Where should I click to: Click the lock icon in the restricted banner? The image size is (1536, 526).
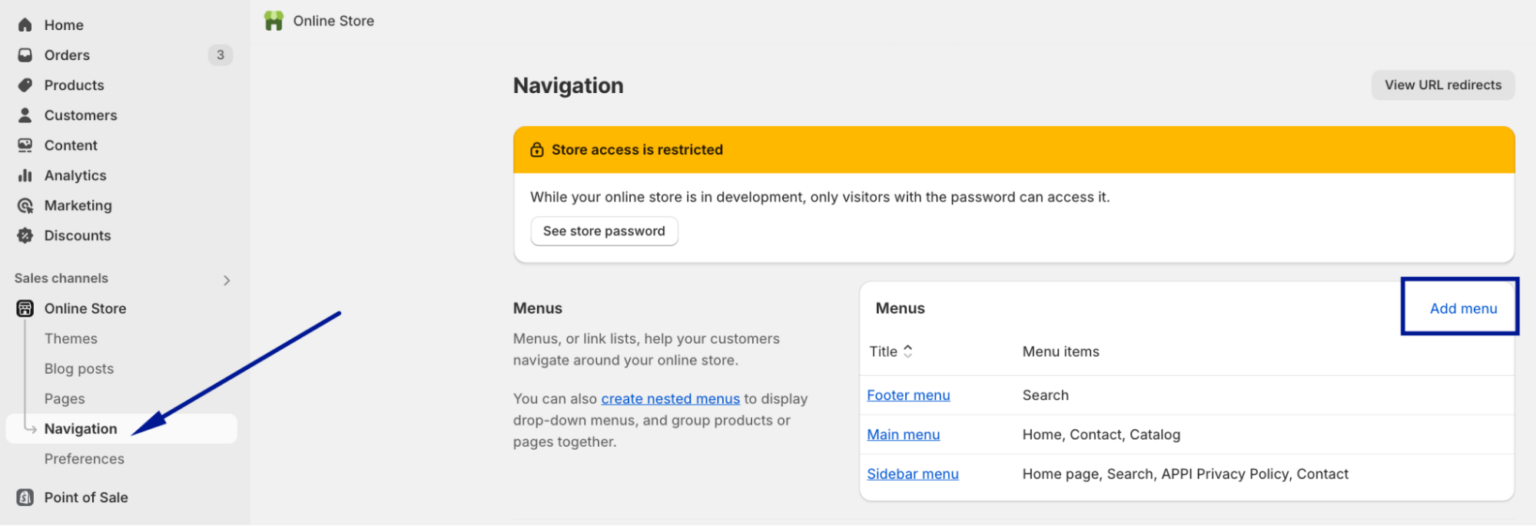pos(536,149)
